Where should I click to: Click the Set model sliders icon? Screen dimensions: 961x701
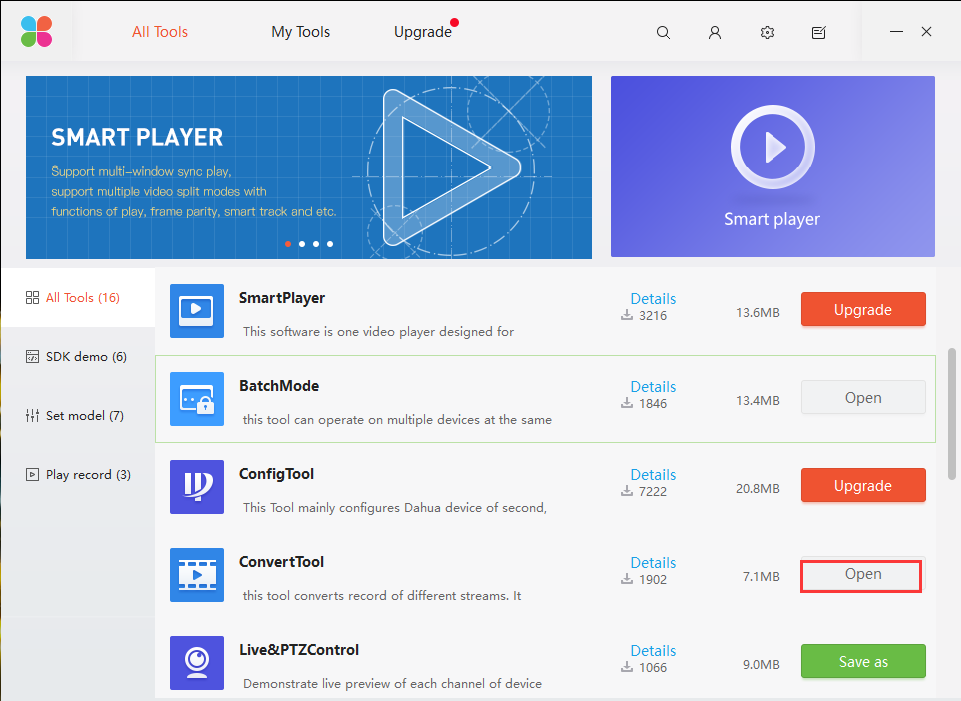tap(32, 415)
